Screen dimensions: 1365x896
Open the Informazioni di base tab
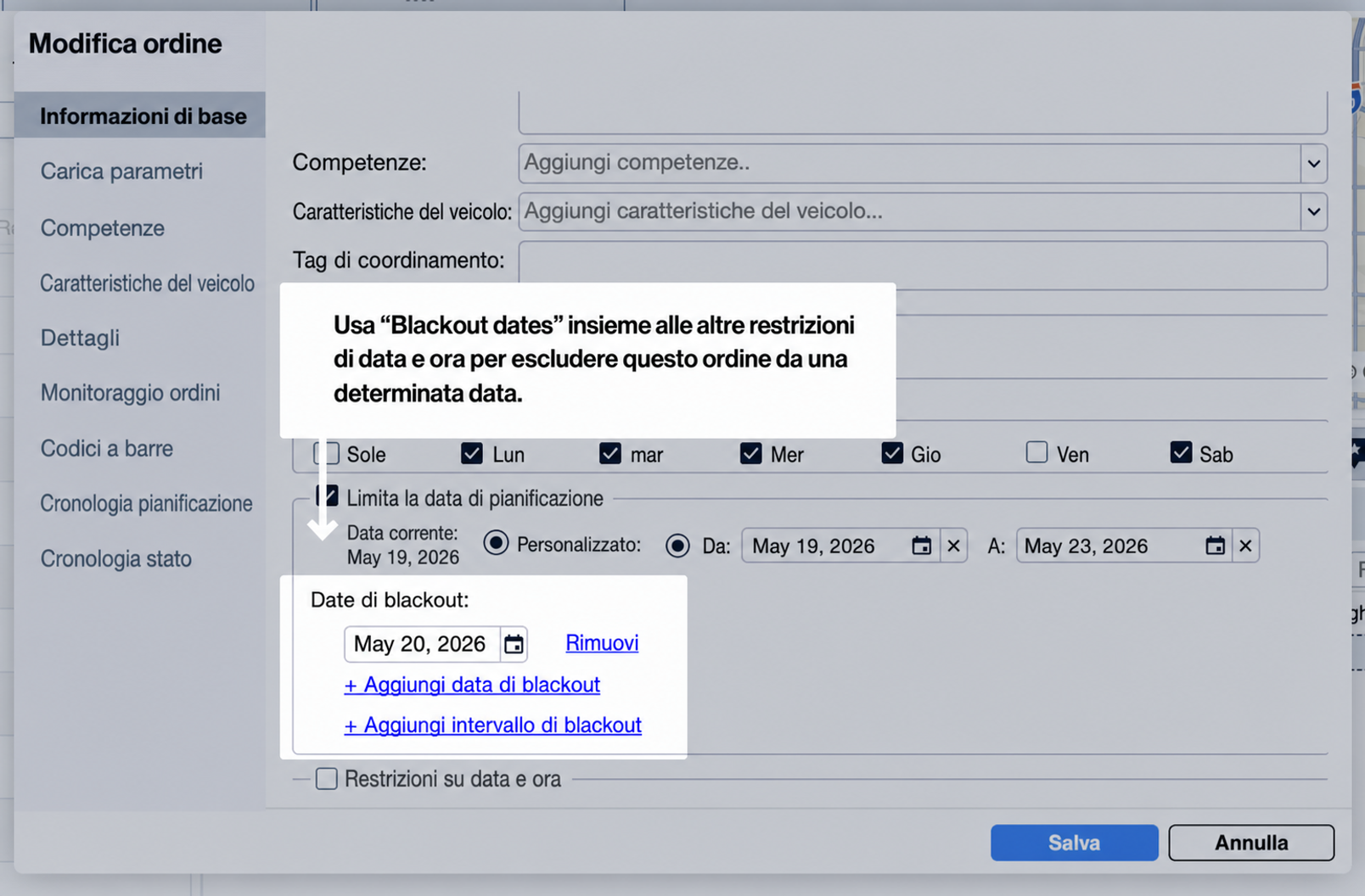(140, 115)
